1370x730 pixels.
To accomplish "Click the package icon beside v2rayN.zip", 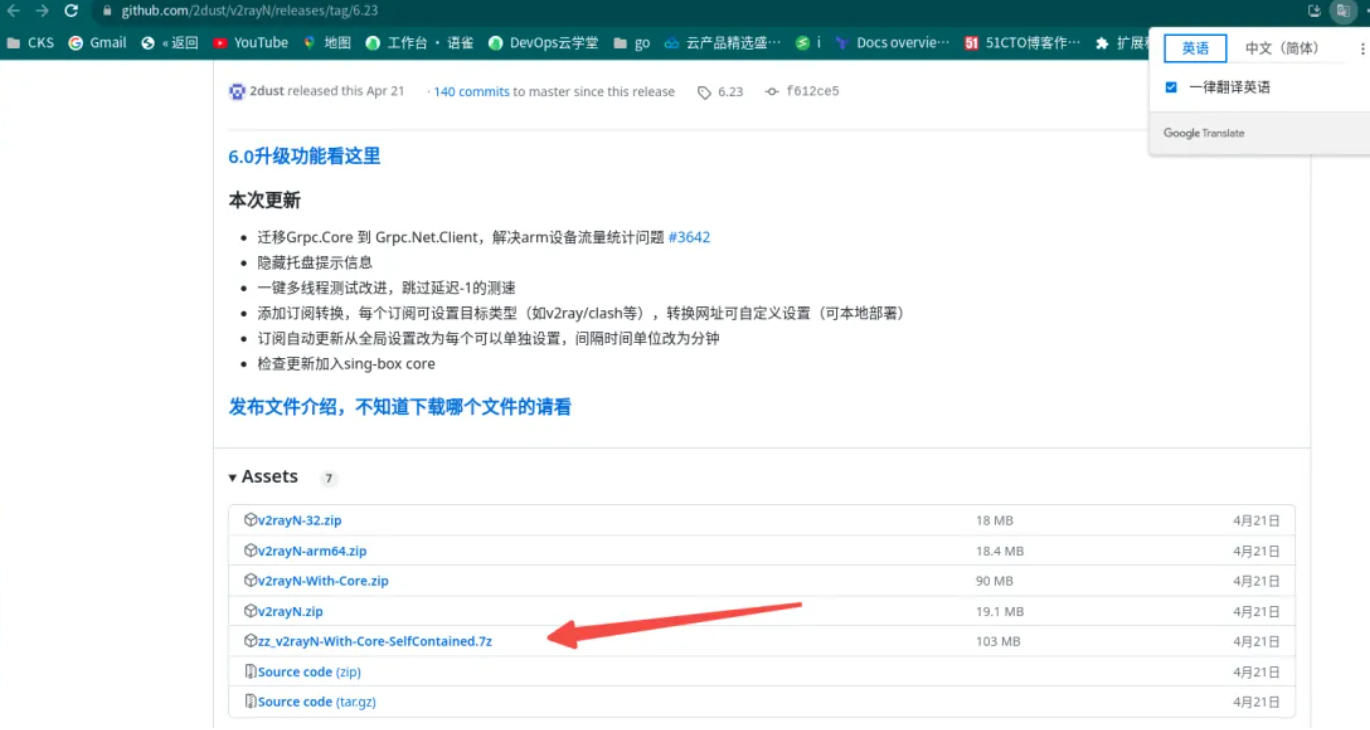I will [250, 611].
